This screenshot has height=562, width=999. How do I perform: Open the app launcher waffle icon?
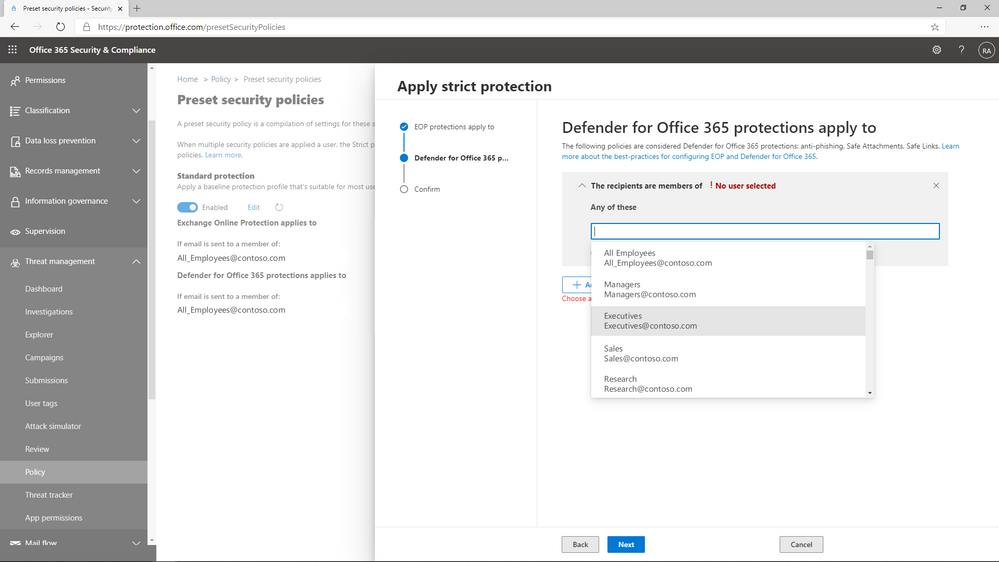pyautogui.click(x=12, y=50)
